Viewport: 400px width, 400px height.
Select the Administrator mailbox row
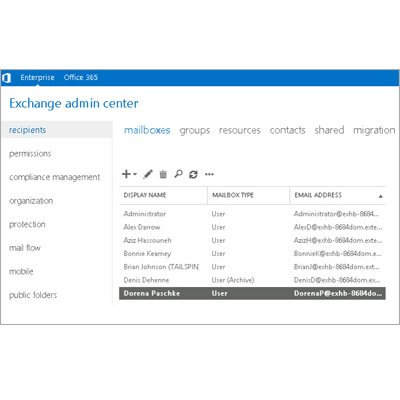pyautogui.click(x=252, y=214)
